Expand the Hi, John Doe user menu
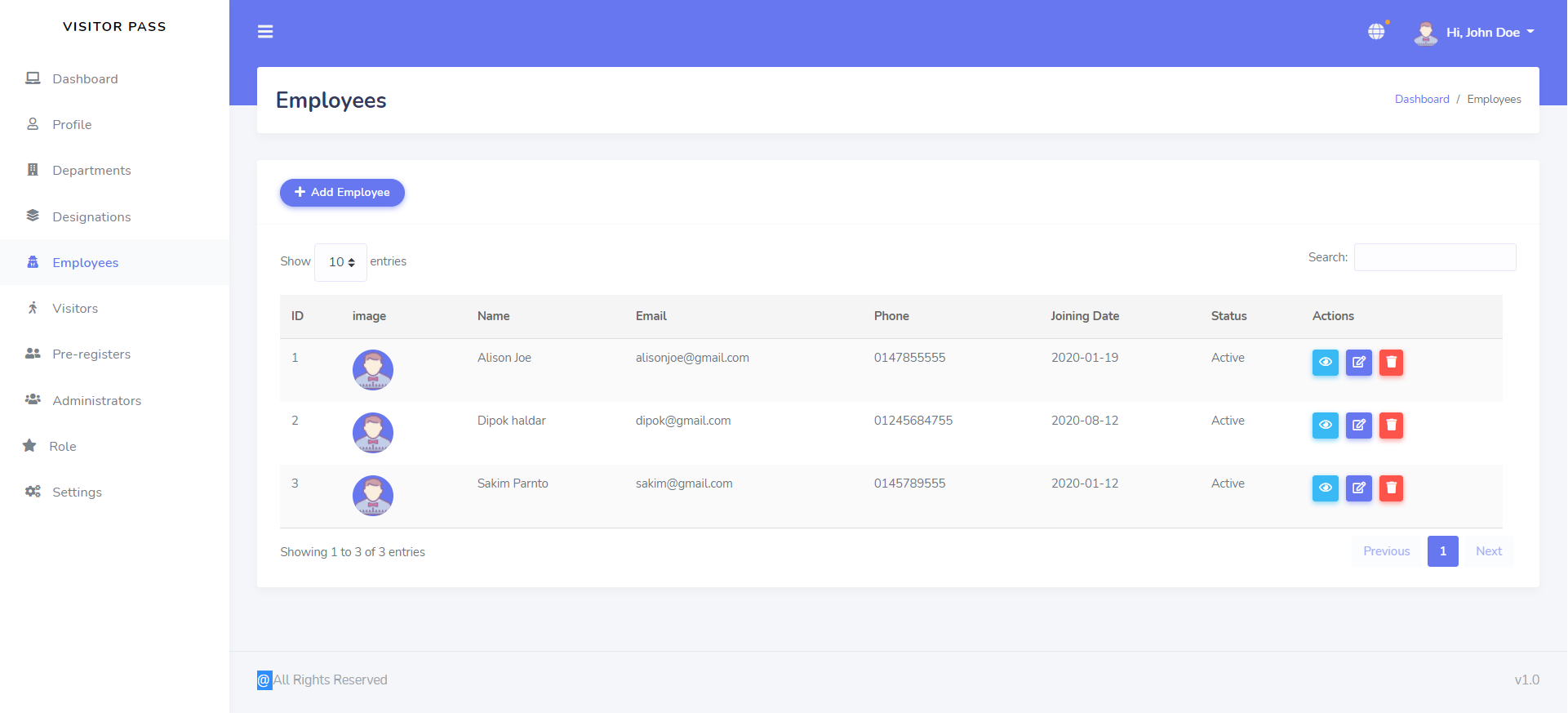1568x713 pixels. 1475,33
